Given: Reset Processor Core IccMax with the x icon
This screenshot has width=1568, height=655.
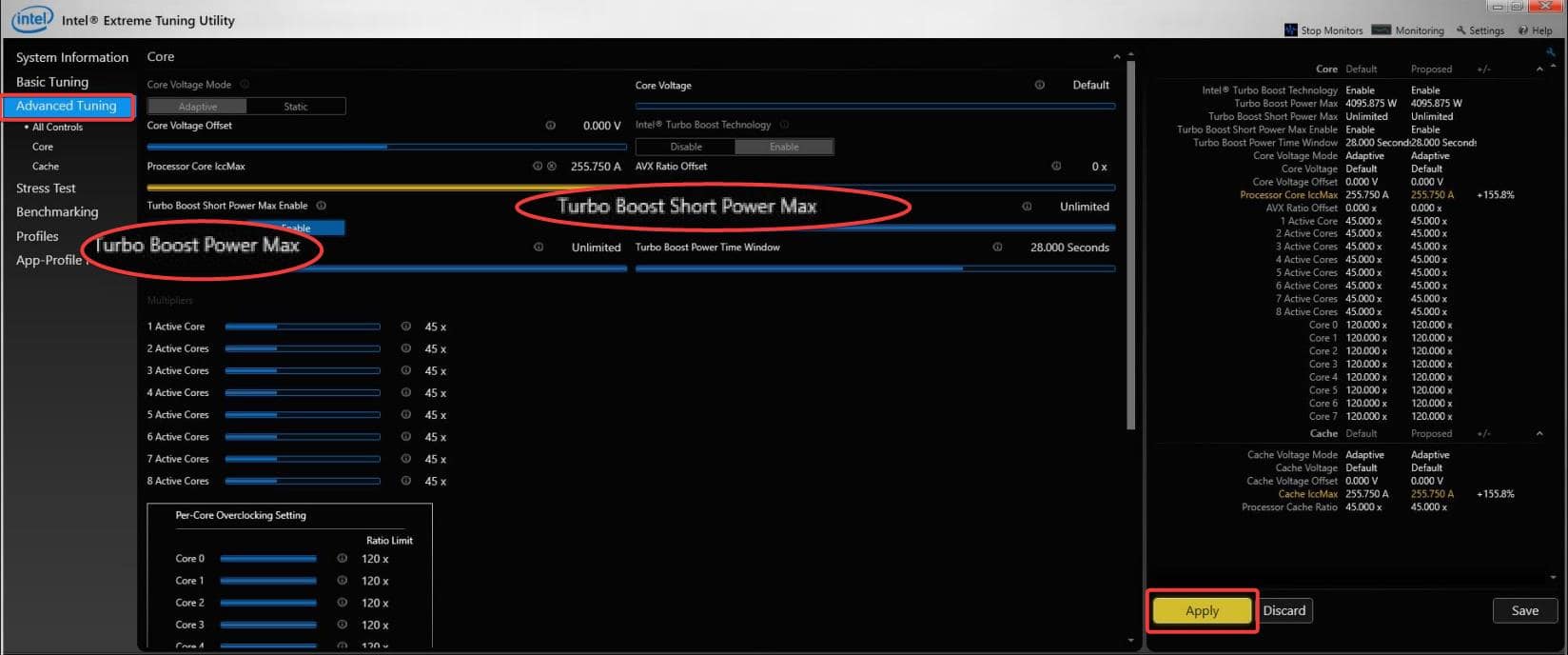Looking at the screenshot, I should [x=551, y=167].
